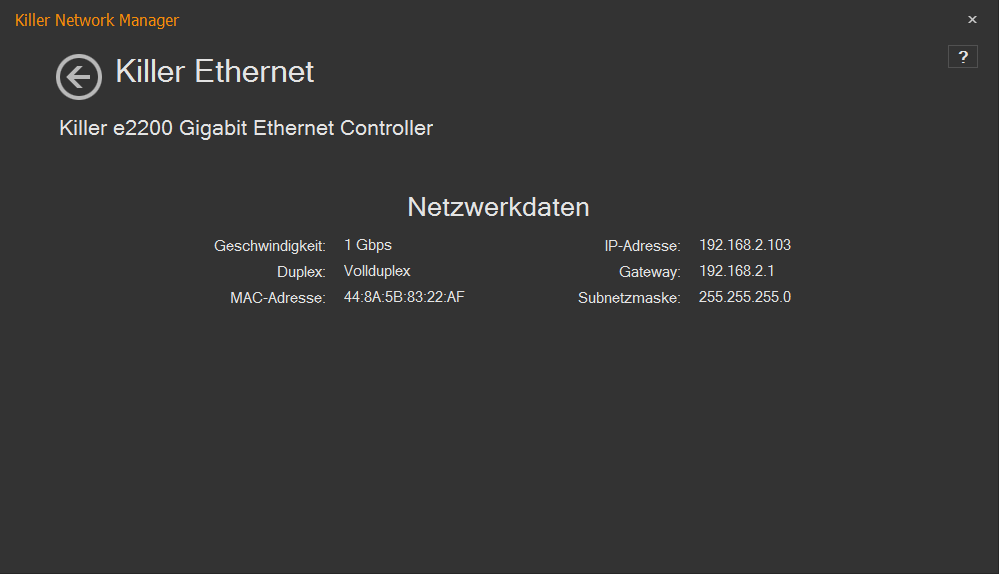Click the MAC-Adresse label
This screenshot has height=574, width=999.
(278, 298)
